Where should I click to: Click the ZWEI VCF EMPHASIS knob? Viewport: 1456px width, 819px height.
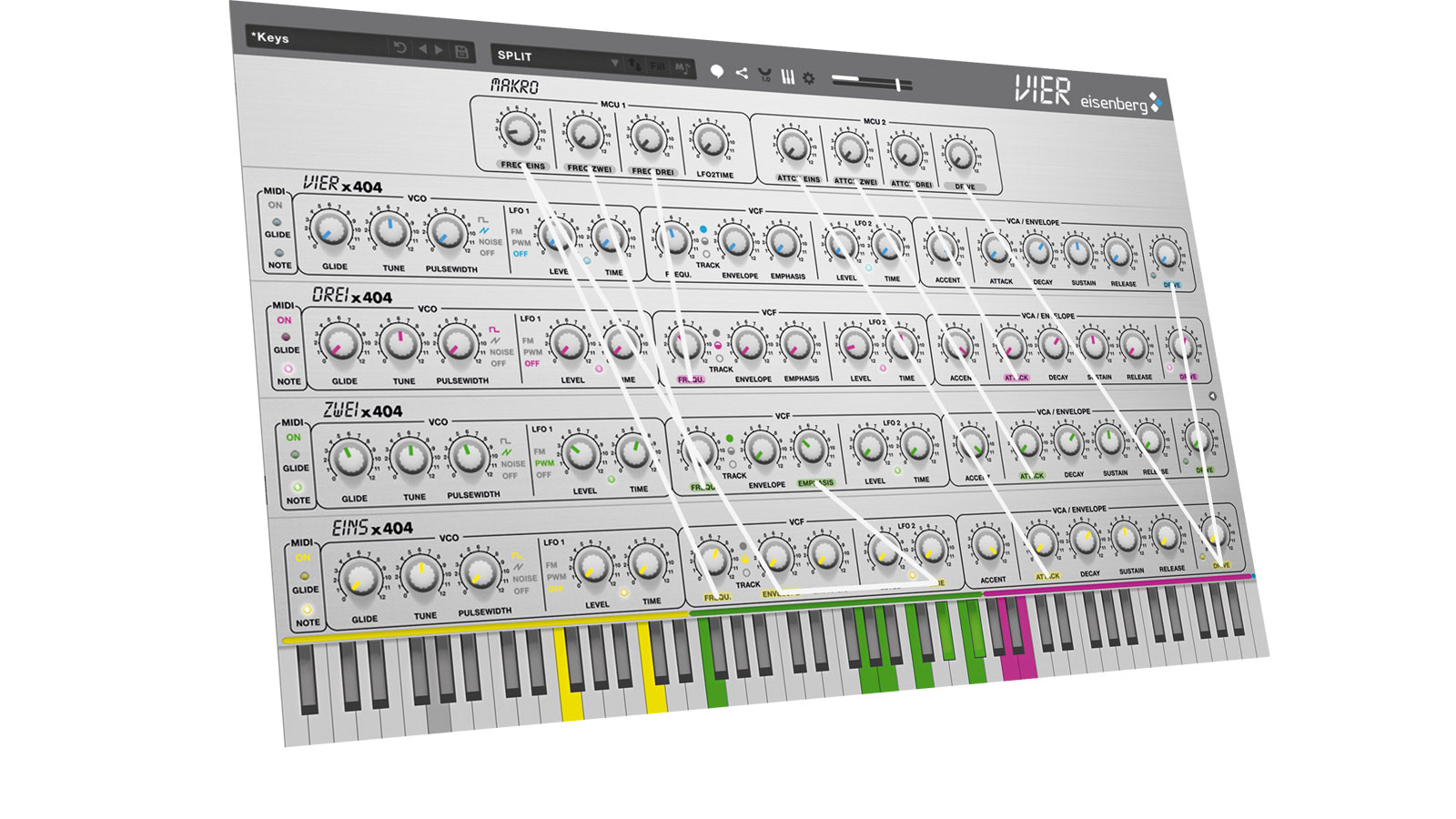click(809, 447)
